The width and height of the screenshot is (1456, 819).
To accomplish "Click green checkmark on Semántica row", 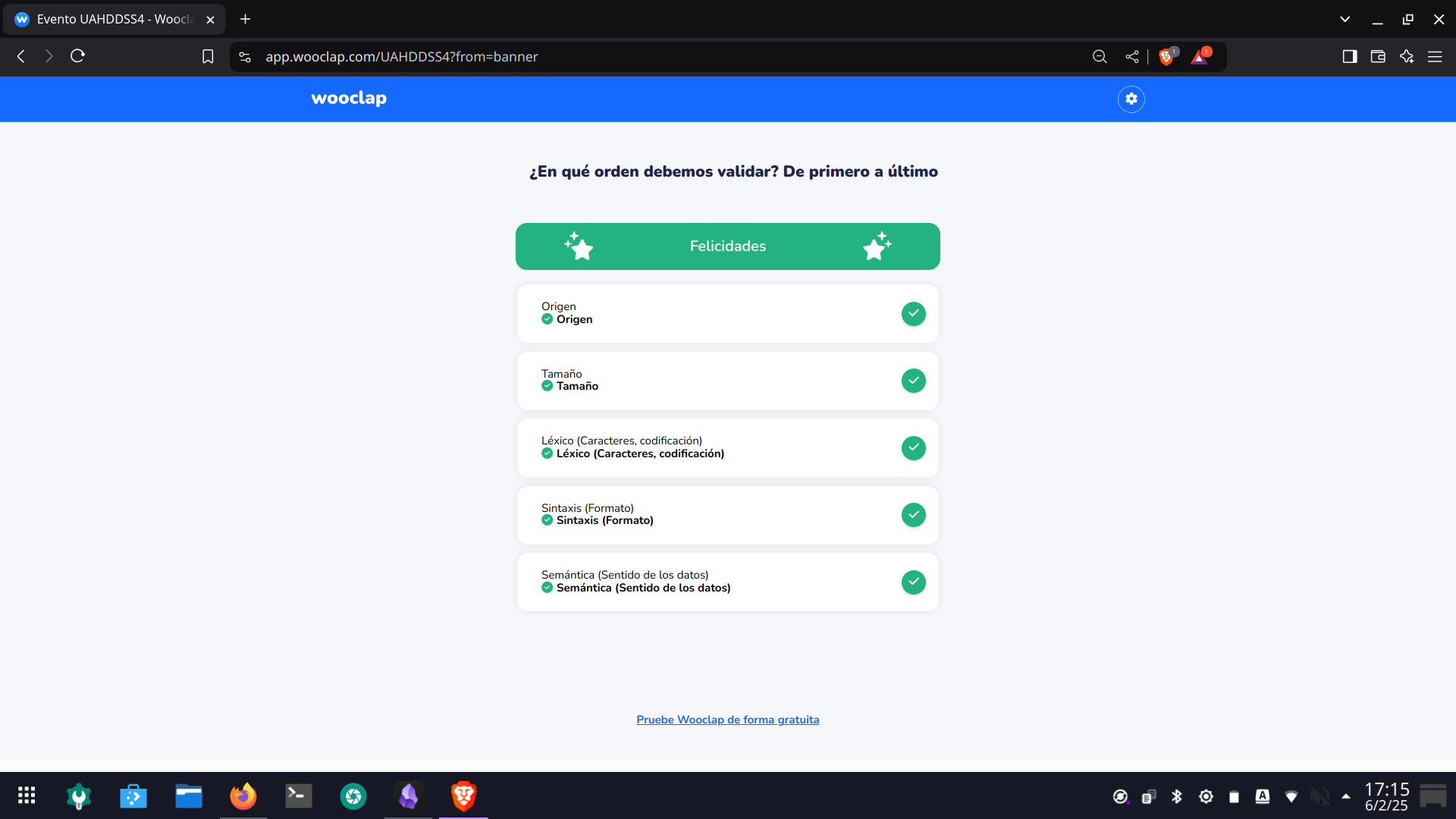I will click(913, 582).
